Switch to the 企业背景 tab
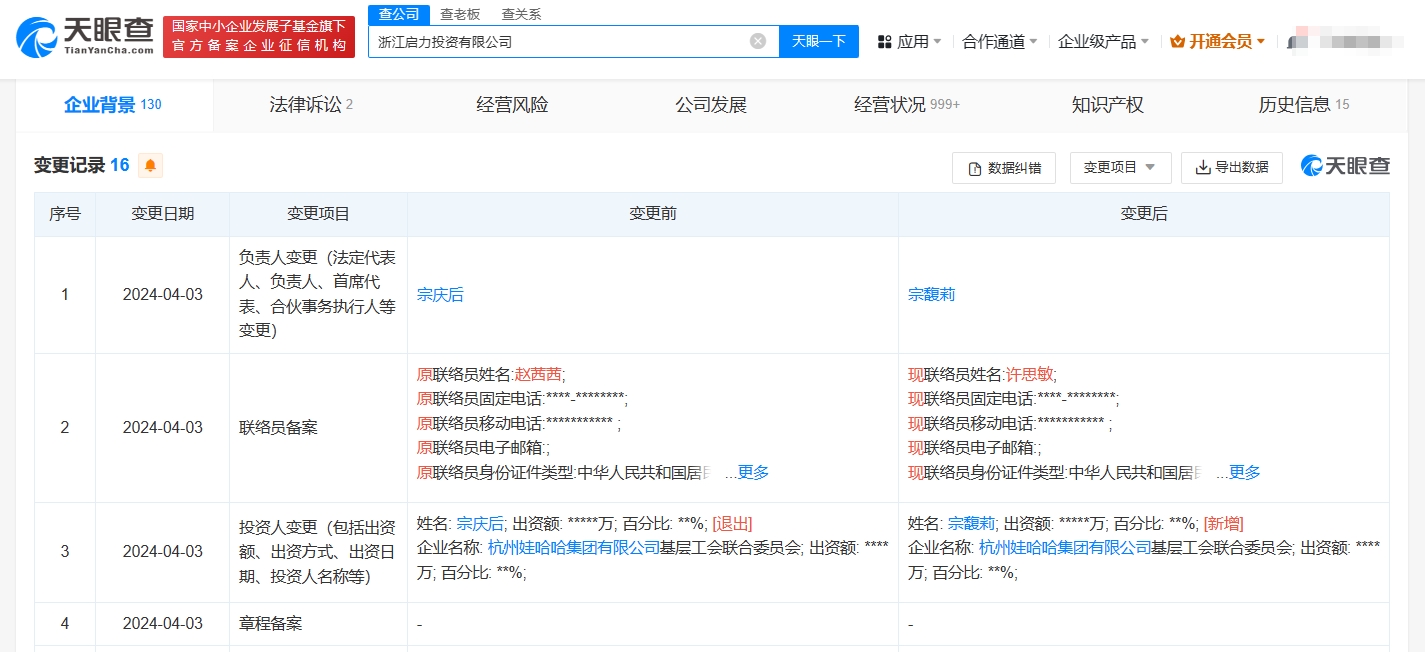This screenshot has height=652, width=1425. point(113,105)
